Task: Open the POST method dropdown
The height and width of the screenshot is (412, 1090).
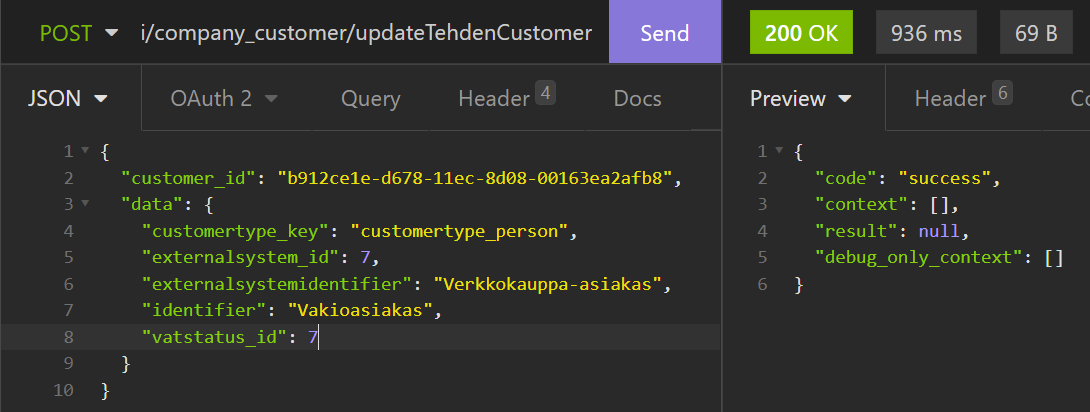Action: coord(78,33)
